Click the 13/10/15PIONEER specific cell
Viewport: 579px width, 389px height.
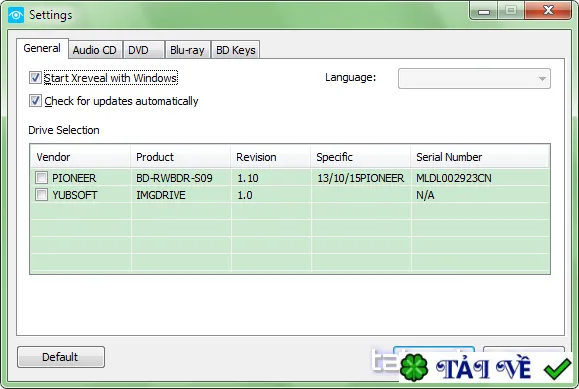point(361,178)
